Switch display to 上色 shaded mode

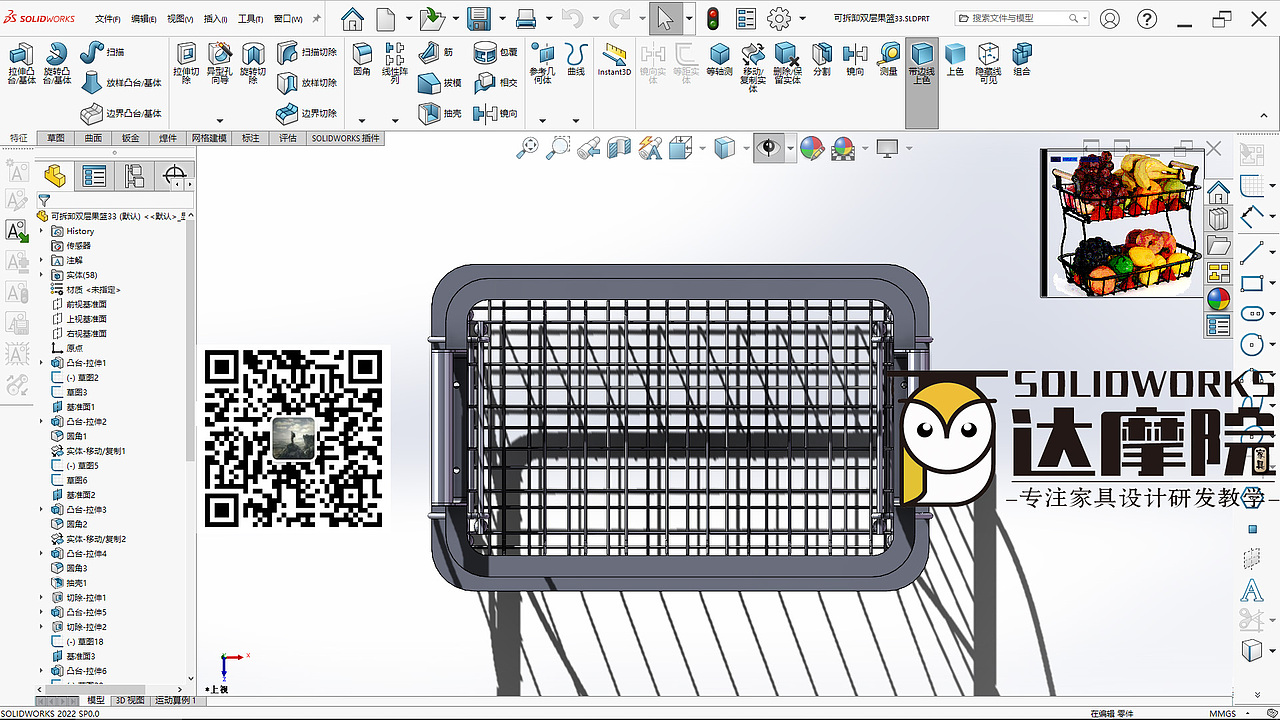pos(955,59)
